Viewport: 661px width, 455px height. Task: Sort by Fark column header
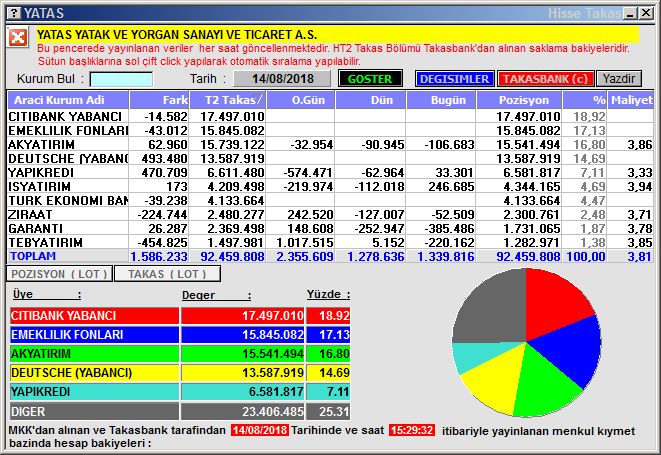pyautogui.click(x=159, y=100)
